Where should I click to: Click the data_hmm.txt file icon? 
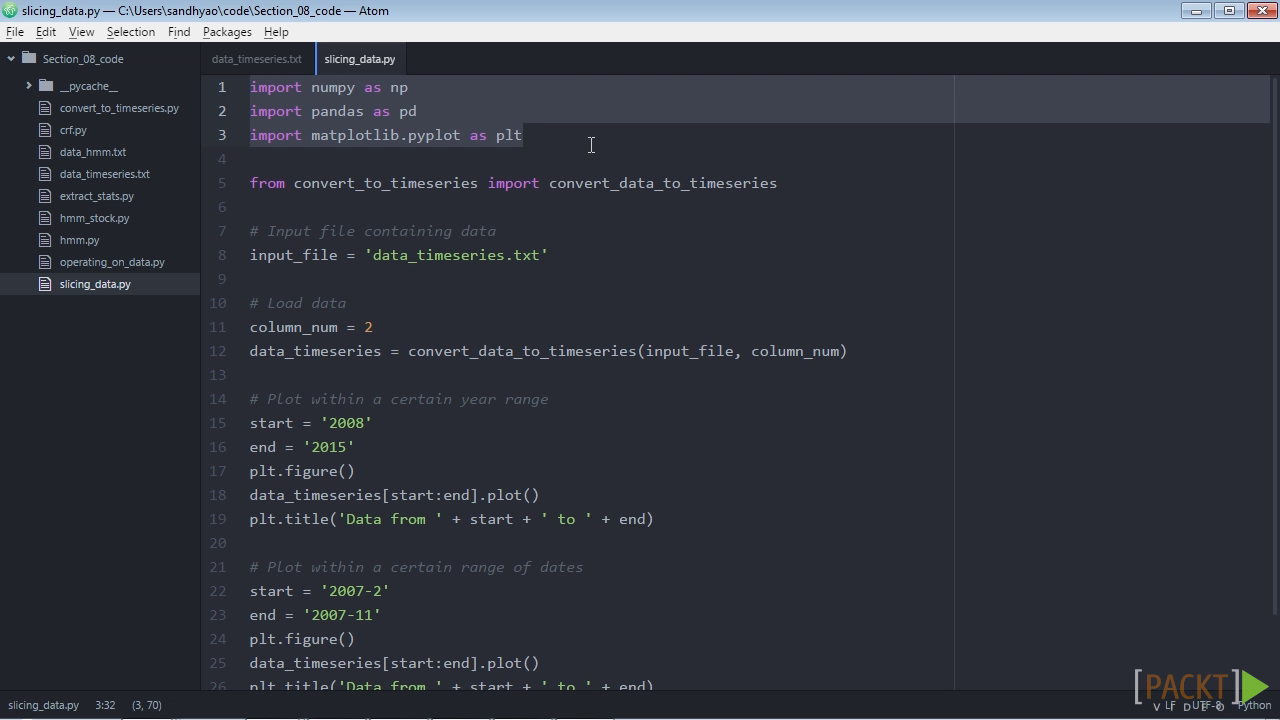[x=45, y=152]
